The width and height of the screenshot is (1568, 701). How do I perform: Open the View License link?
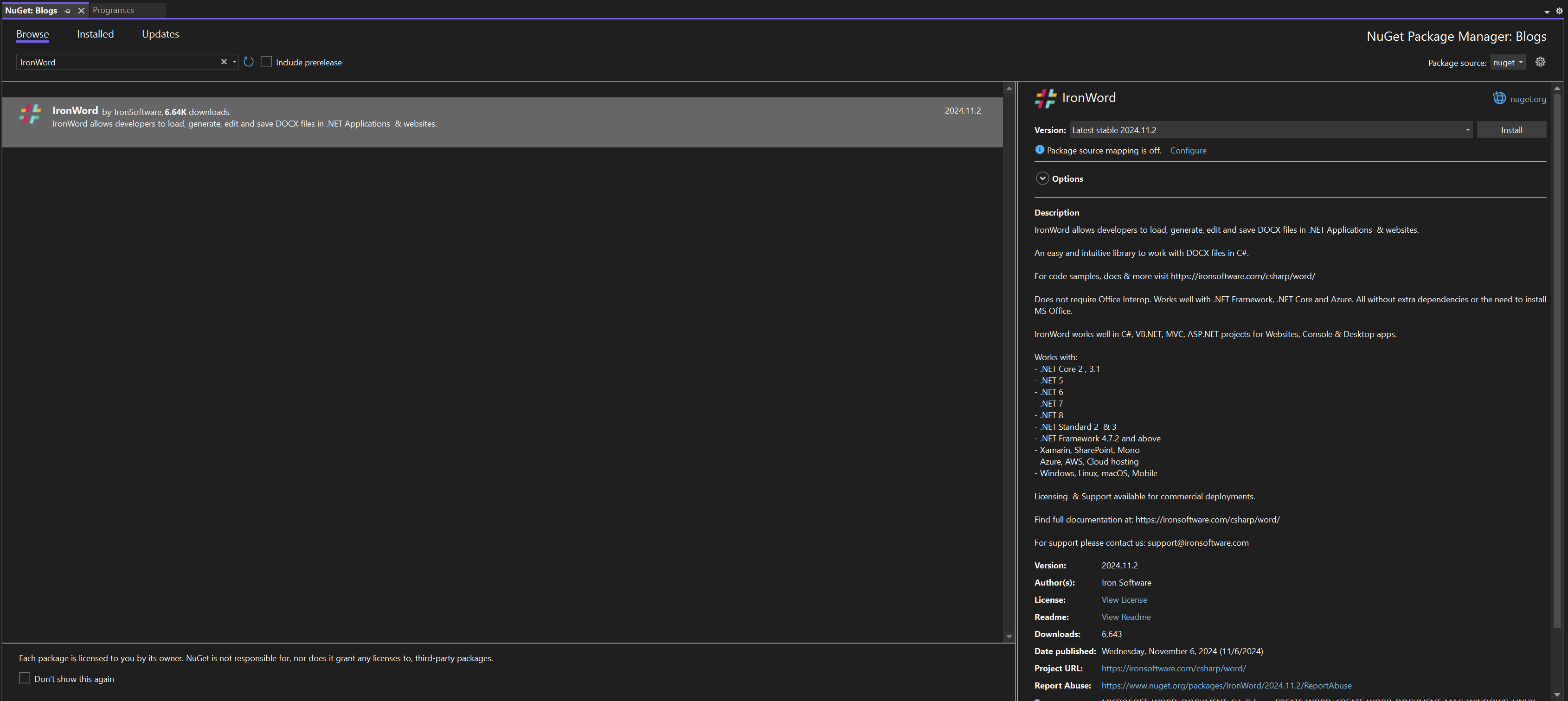point(1124,600)
